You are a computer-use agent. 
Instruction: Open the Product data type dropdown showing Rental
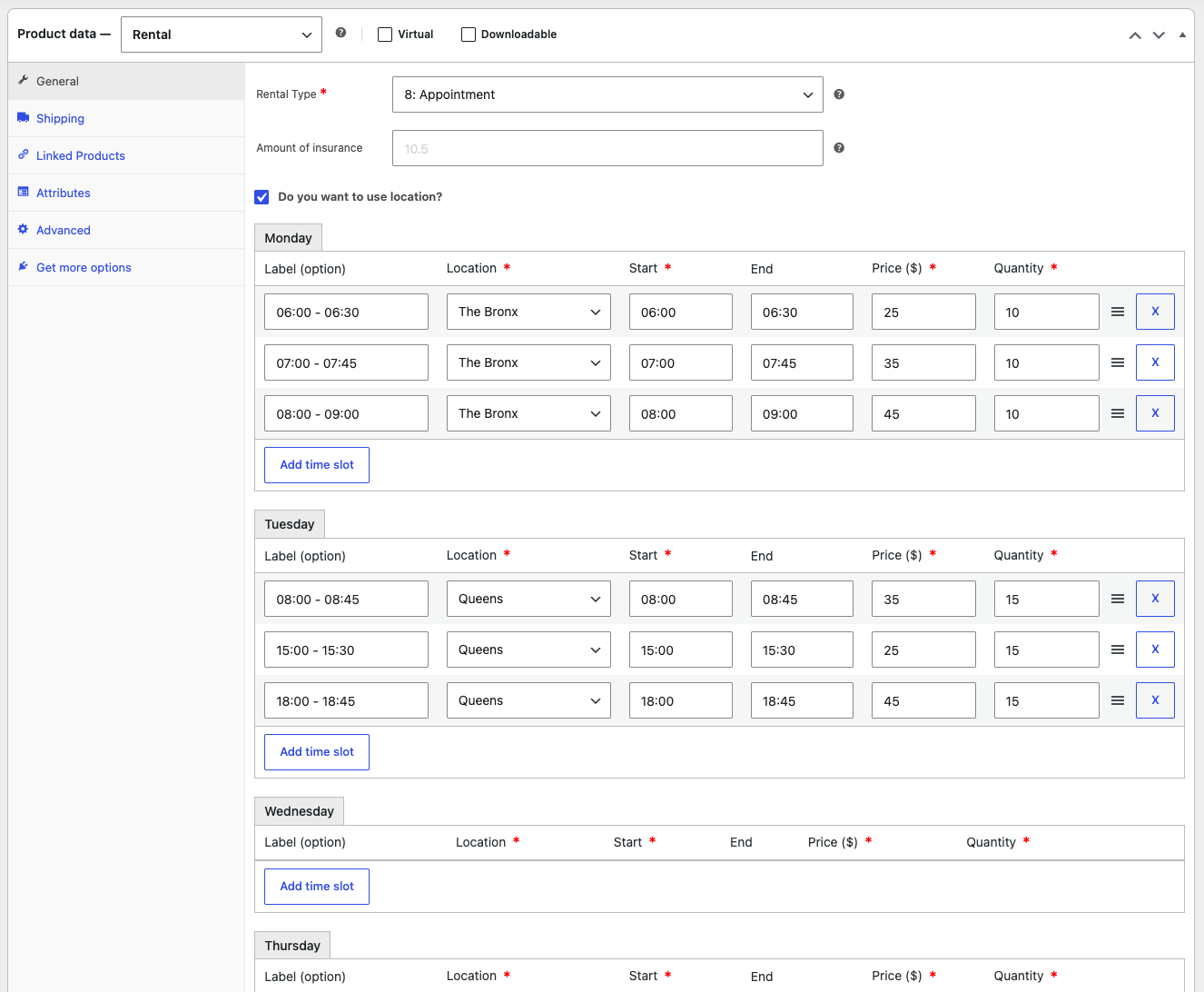pyautogui.click(x=222, y=35)
